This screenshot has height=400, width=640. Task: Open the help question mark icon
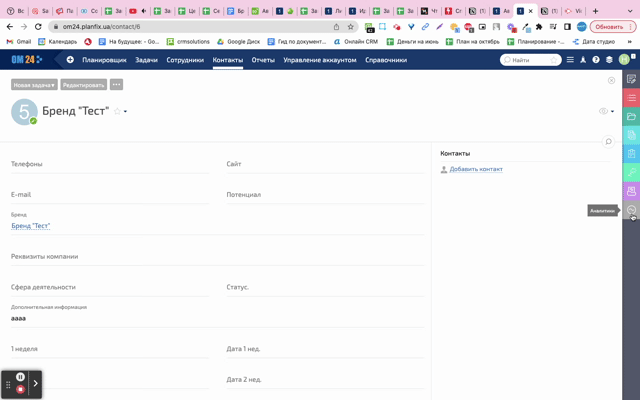click(596, 60)
